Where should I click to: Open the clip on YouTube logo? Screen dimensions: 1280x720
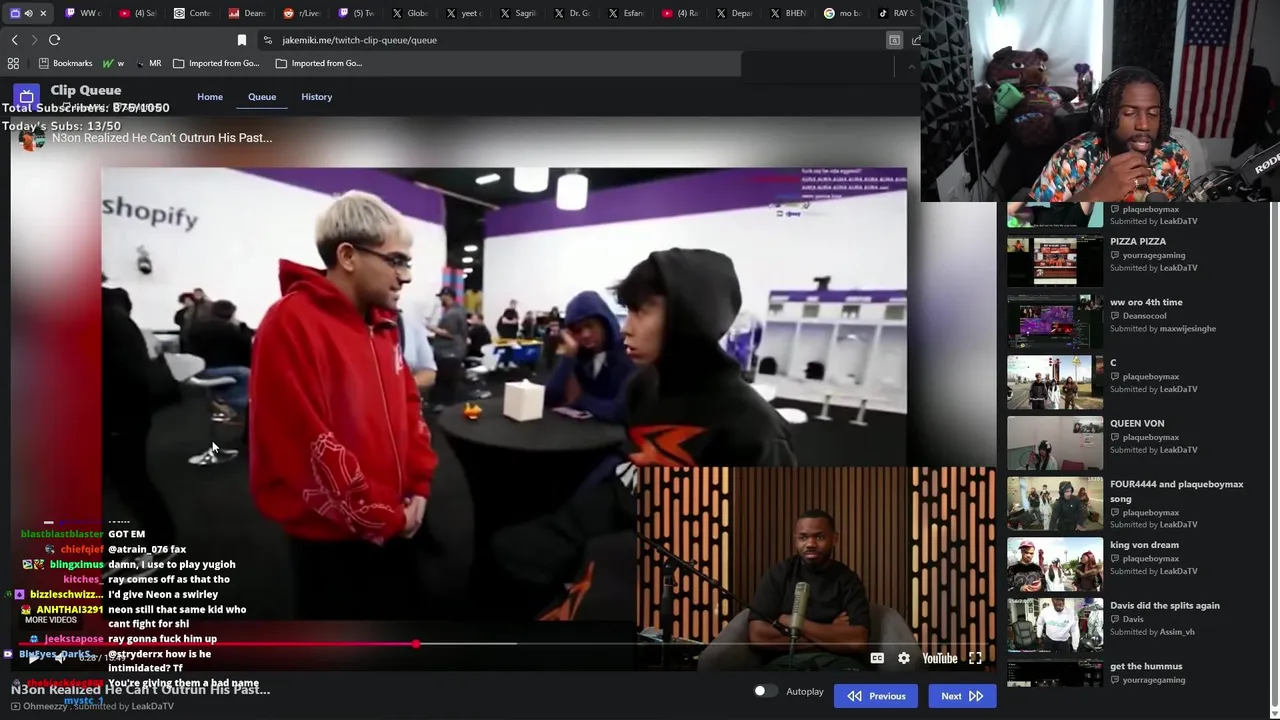pos(940,658)
